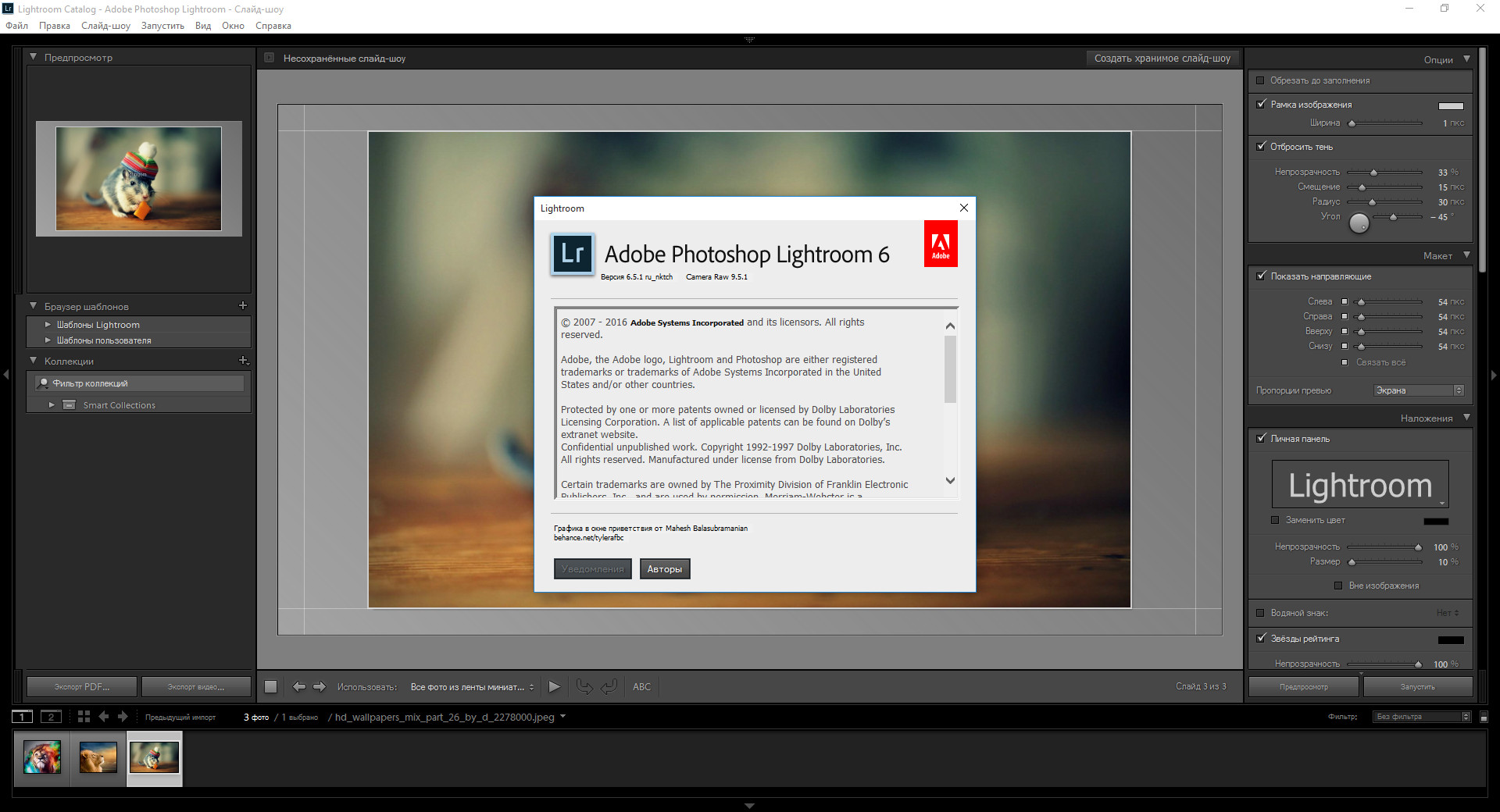Select the colorful lion thumbnail in the filmstrip
Image resolution: width=1500 pixels, height=812 pixels.
(x=42, y=757)
